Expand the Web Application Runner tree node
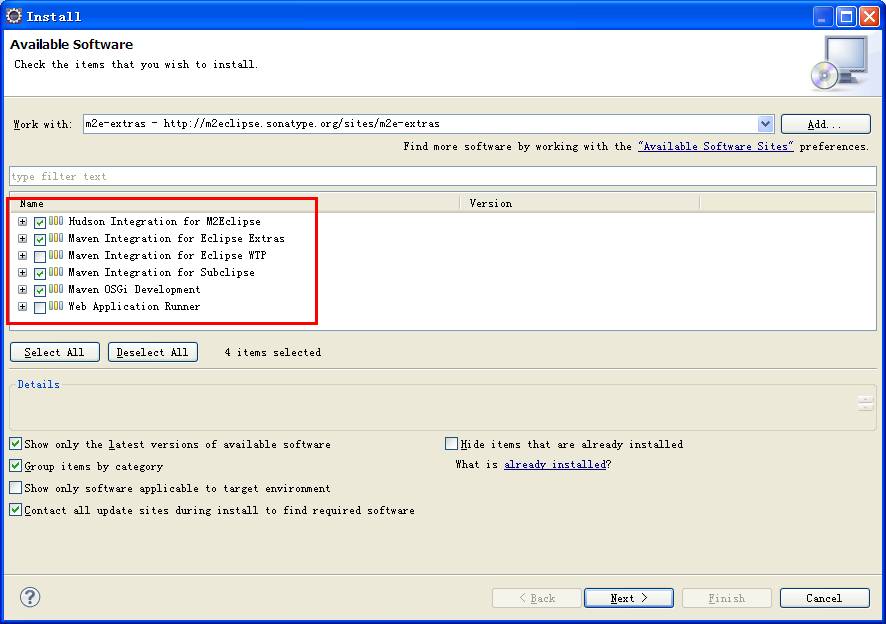This screenshot has height=624, width=886. click(x=23, y=306)
